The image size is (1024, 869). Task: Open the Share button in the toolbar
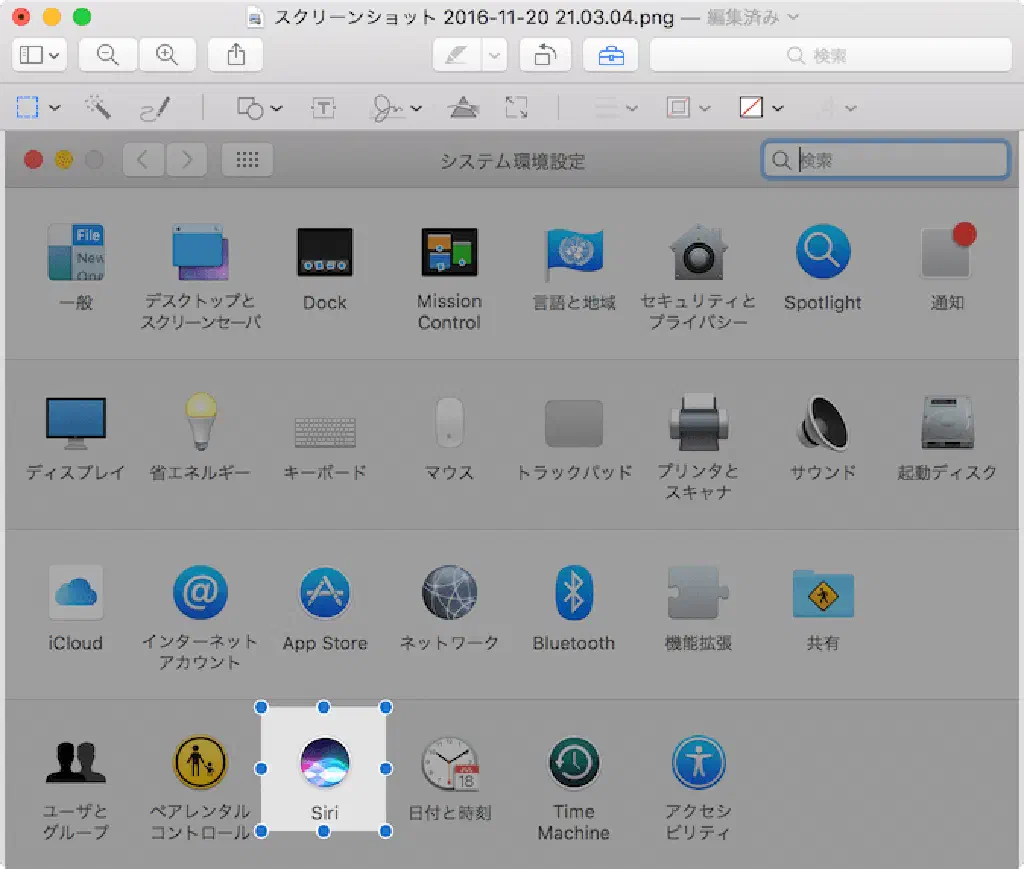click(236, 56)
